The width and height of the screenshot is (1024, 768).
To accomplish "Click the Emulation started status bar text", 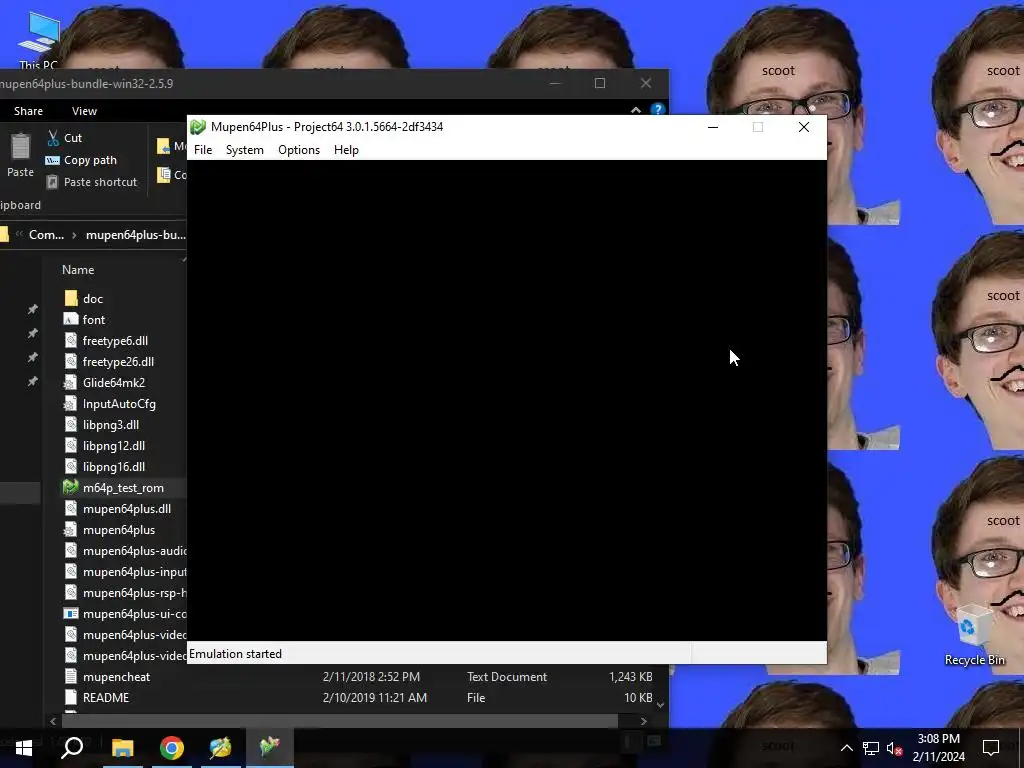I will click(x=236, y=654).
